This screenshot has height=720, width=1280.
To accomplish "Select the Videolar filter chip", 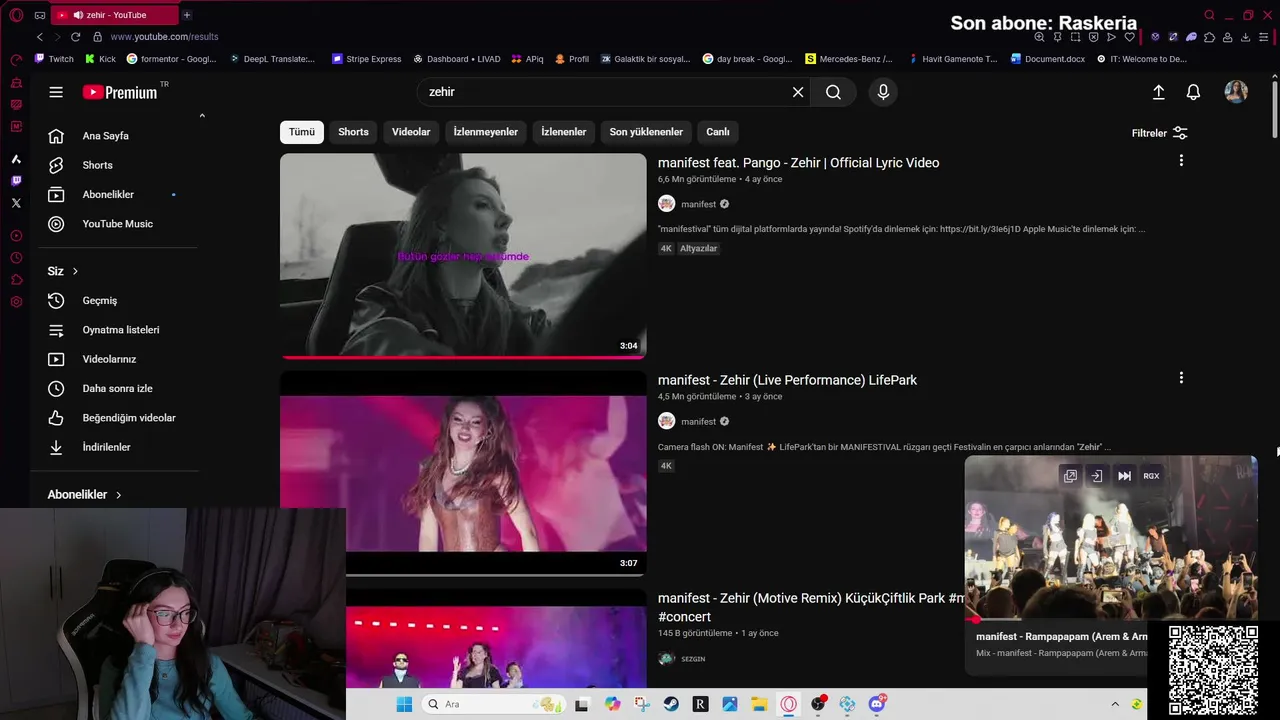I will point(411,132).
